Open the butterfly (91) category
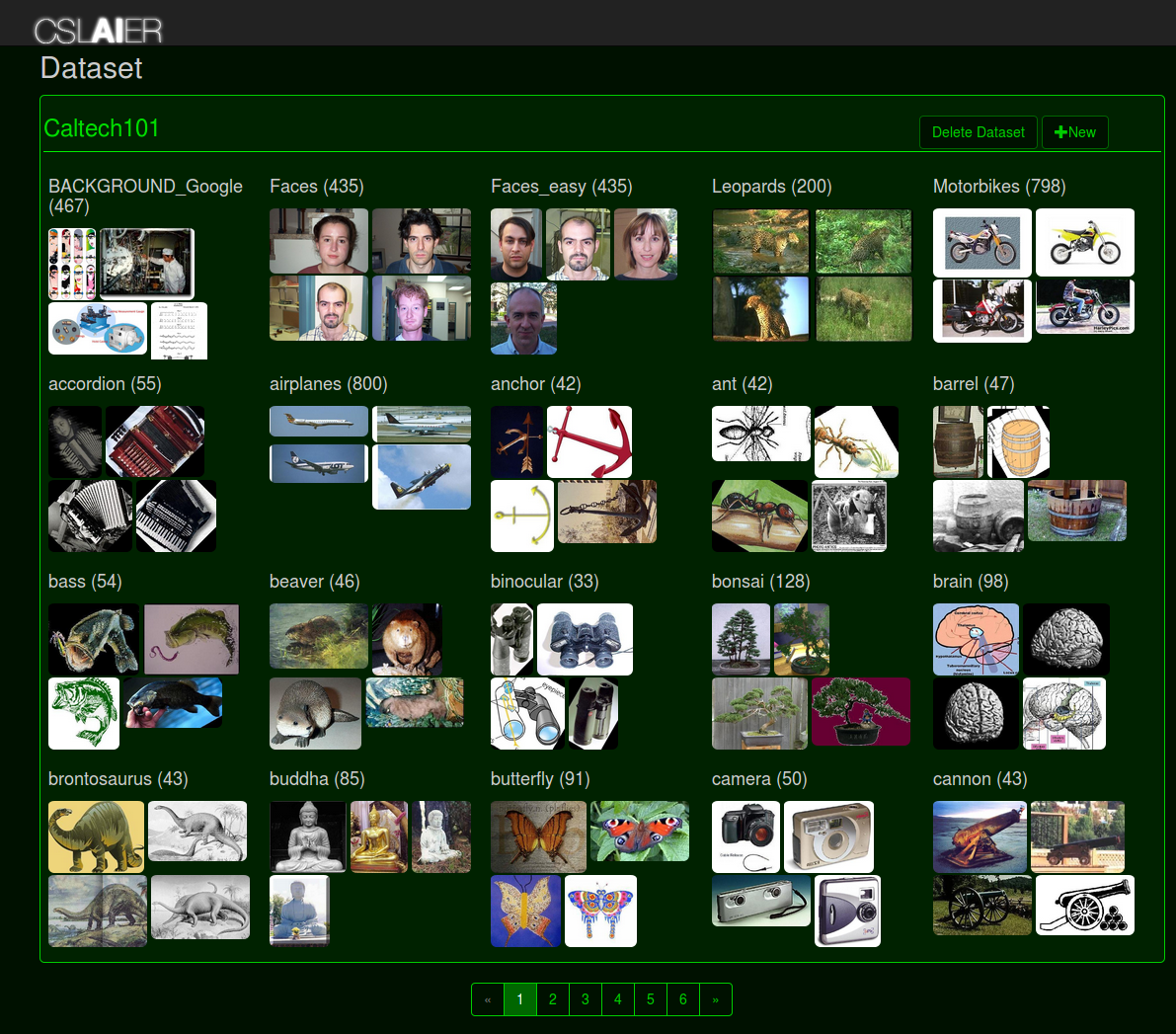Image resolution: width=1176 pixels, height=1034 pixels. coord(540,778)
